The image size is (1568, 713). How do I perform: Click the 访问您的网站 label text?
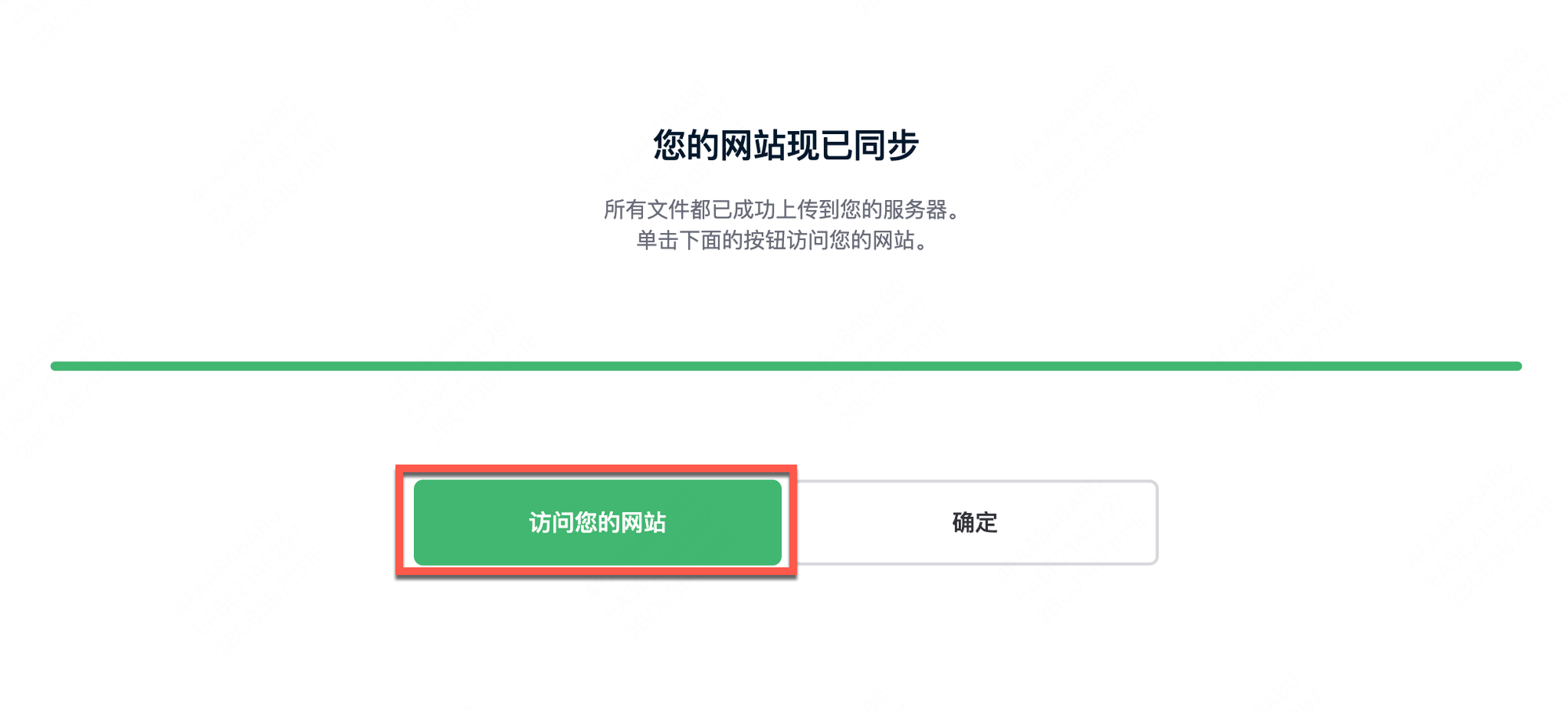597,522
